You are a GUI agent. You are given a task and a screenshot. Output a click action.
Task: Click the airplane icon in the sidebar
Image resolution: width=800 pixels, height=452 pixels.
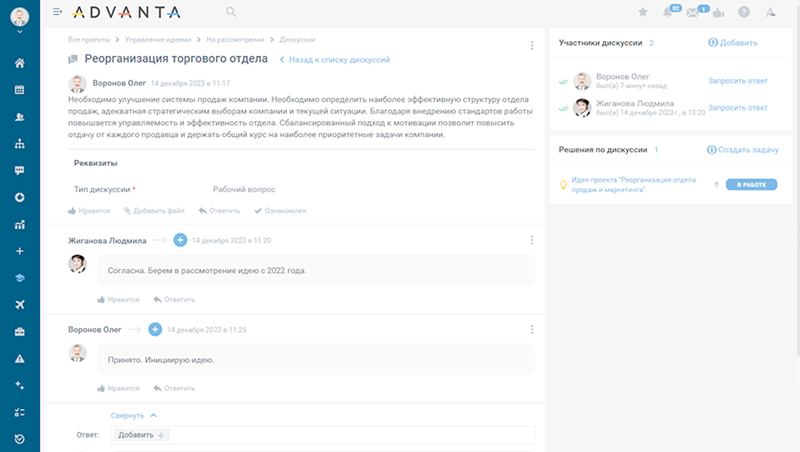pyautogui.click(x=20, y=304)
